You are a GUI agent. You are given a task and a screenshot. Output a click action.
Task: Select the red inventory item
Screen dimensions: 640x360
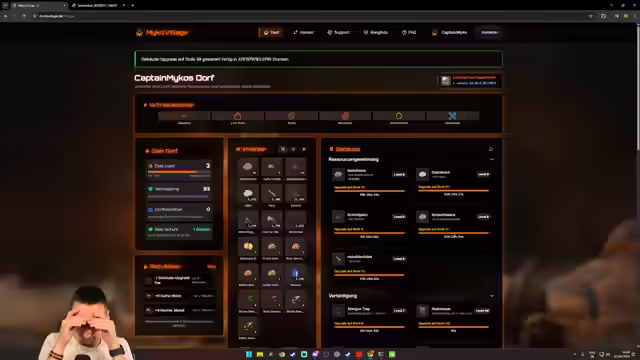click(271, 300)
